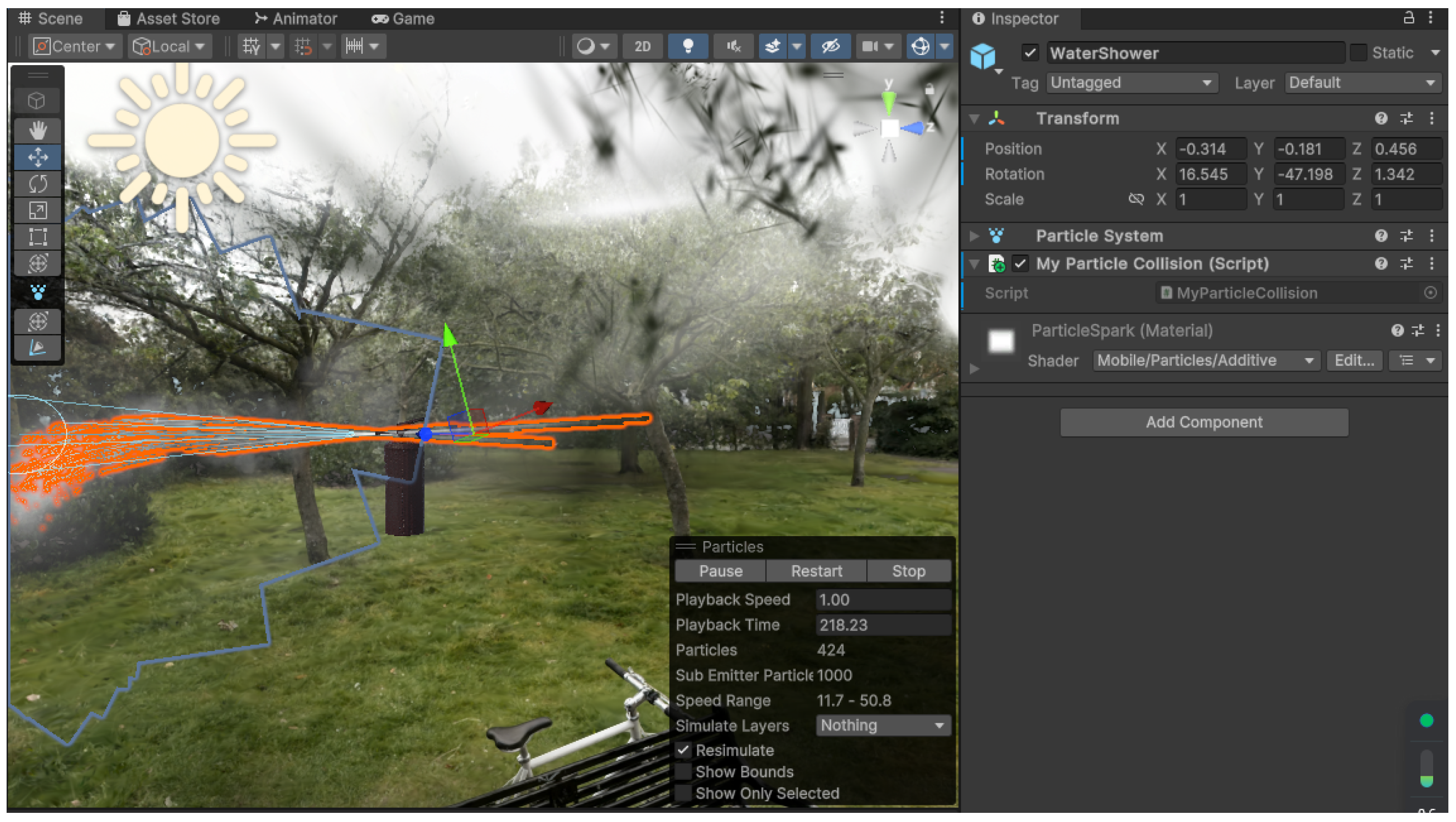Screen dimensions: 1456x822
Task: Select the Hand view tool
Action: 37,131
